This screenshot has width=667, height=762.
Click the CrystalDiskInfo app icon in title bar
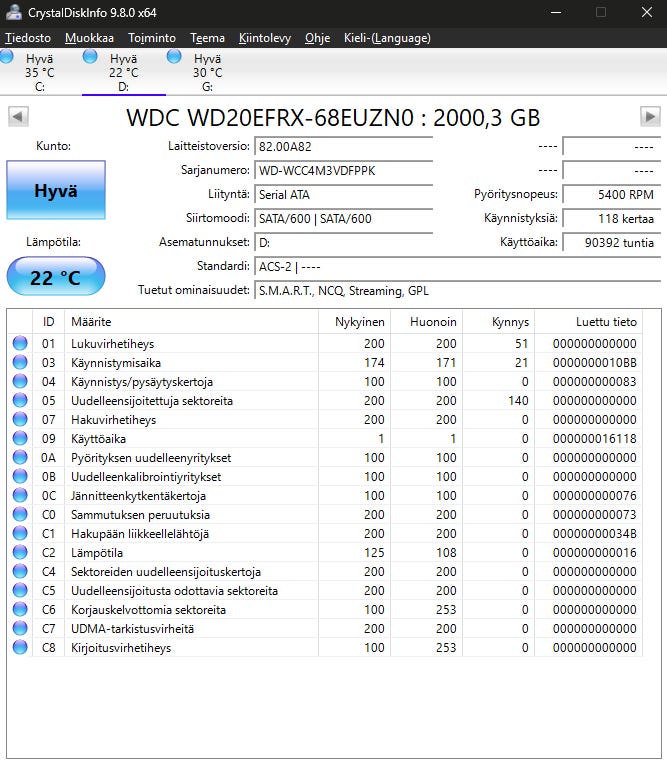14,13
